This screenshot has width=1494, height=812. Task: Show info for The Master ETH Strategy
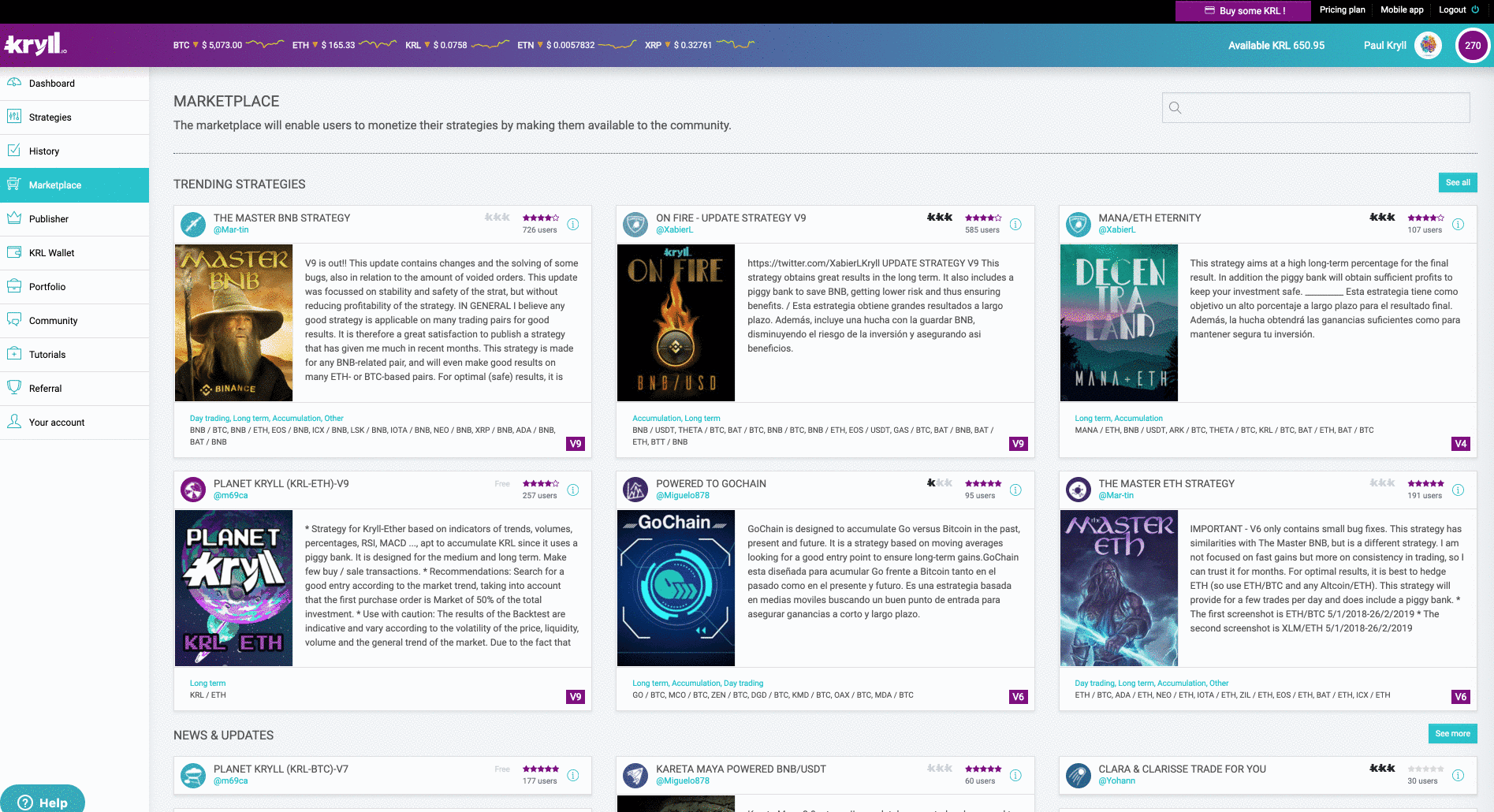pos(1459,490)
